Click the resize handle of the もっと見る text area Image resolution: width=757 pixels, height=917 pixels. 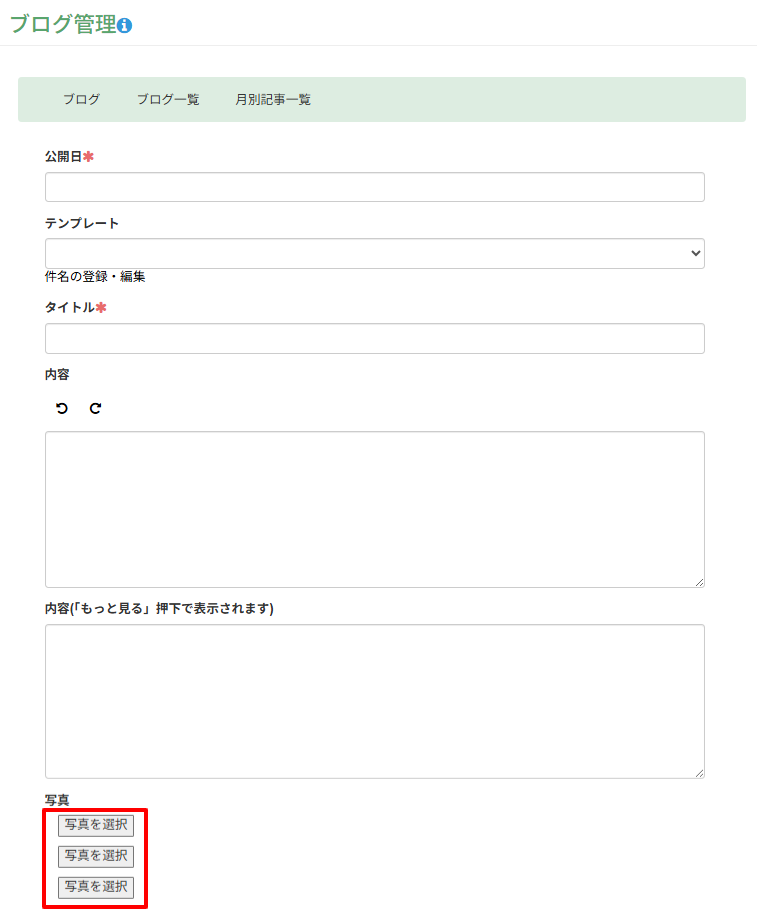[700, 773]
